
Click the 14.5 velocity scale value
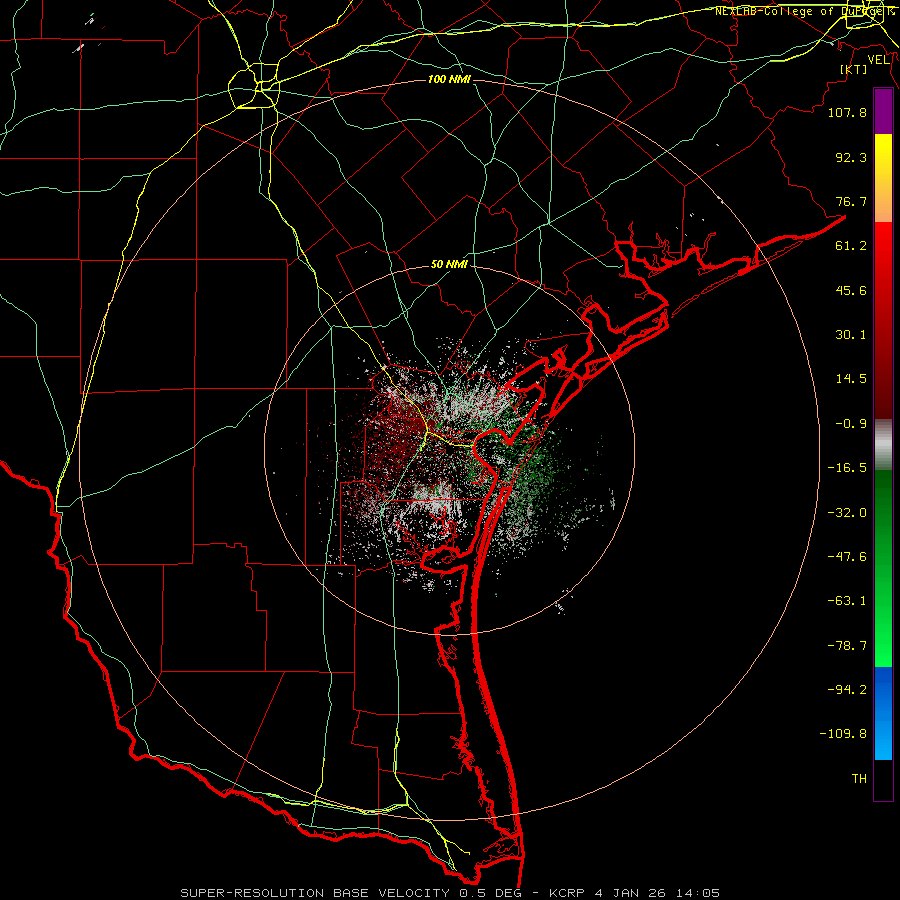[x=851, y=379]
